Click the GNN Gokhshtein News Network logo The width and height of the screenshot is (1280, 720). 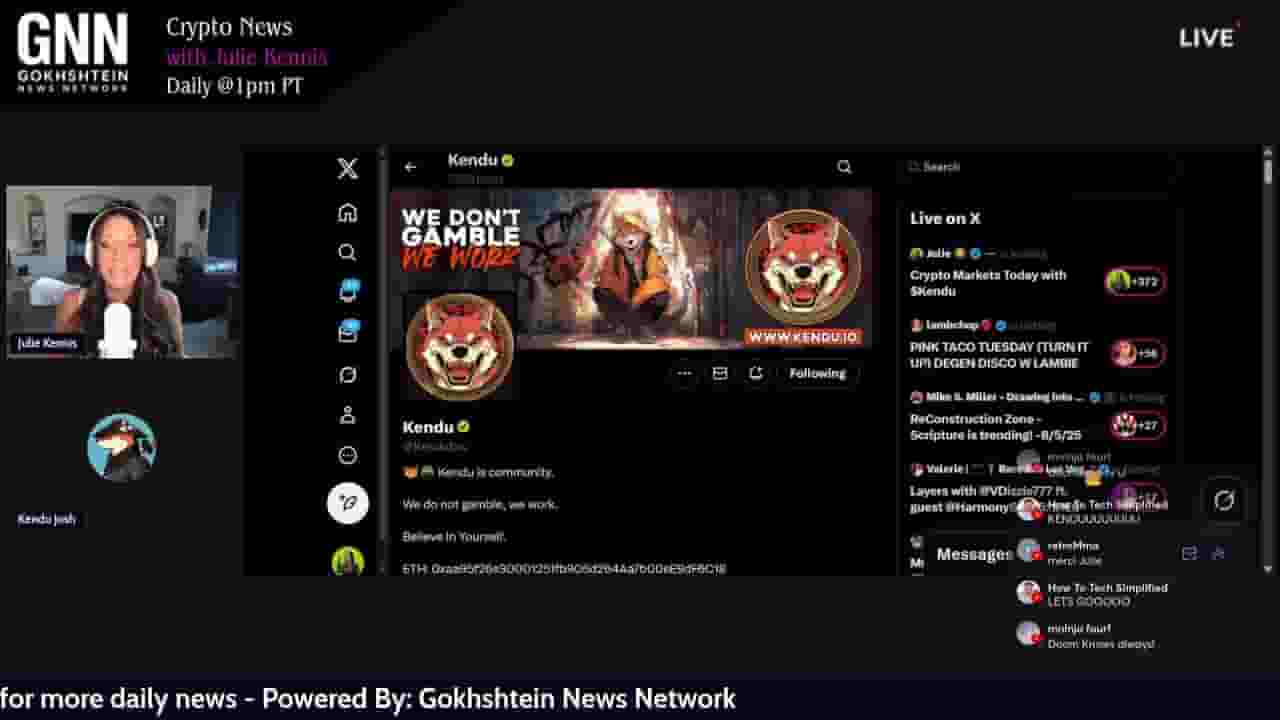point(72,52)
